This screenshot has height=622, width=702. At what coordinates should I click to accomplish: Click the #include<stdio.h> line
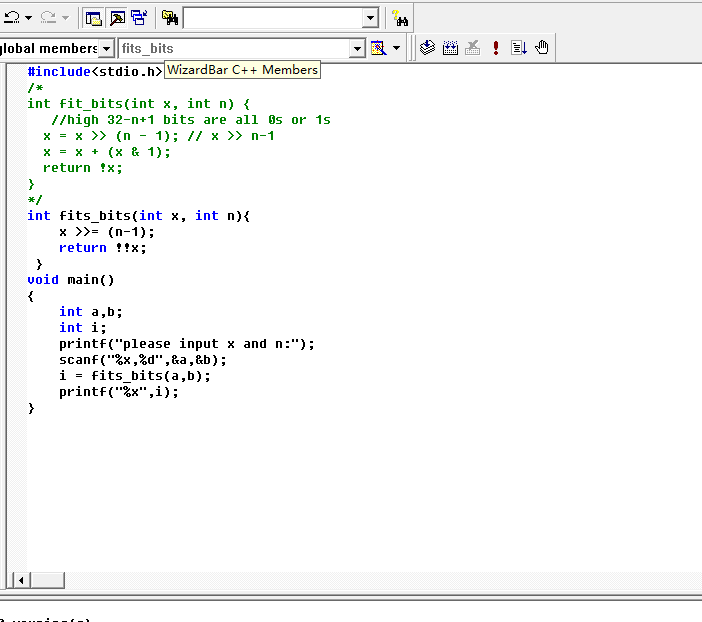[94, 72]
